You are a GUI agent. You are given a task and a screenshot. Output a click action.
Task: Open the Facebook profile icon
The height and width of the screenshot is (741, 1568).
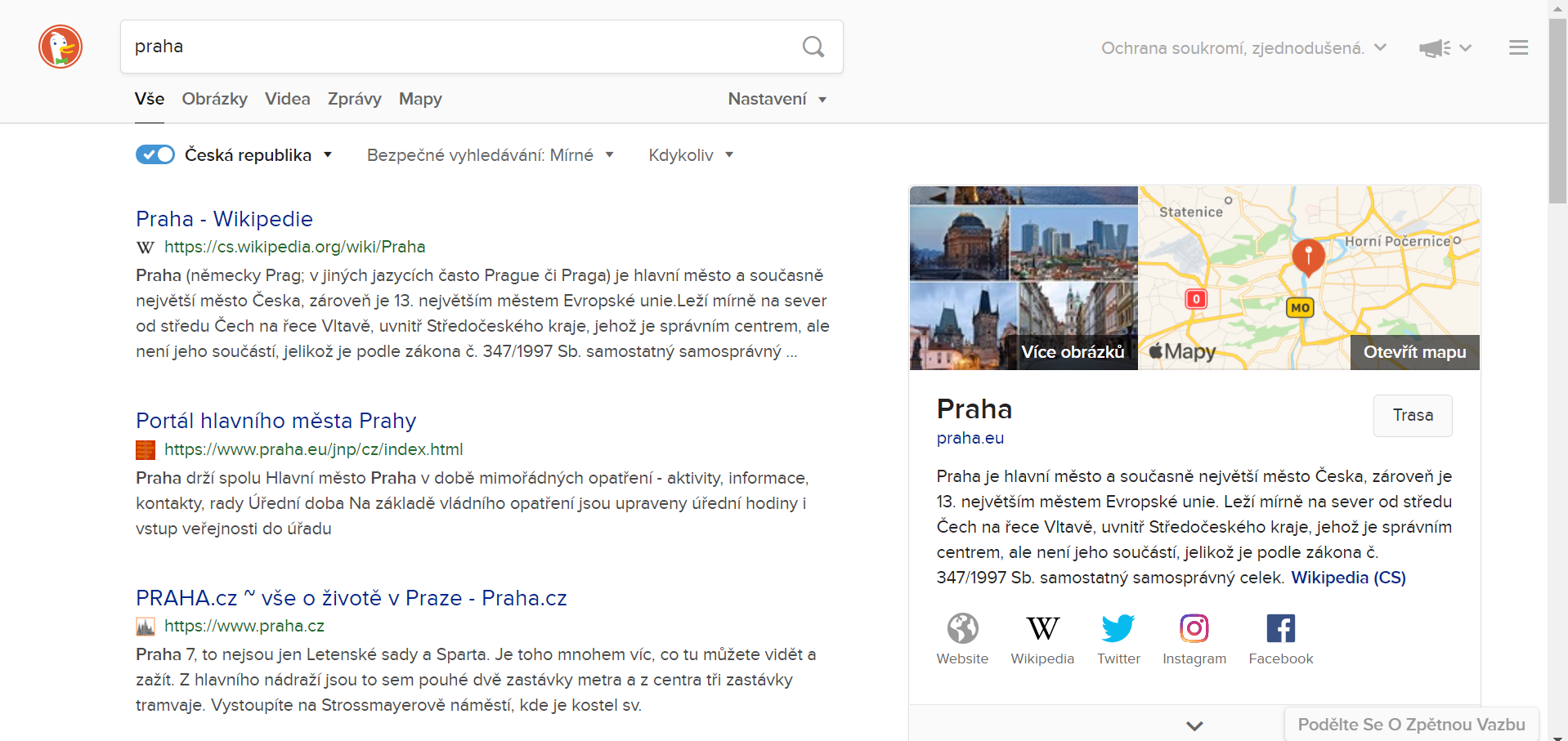pos(1281,628)
